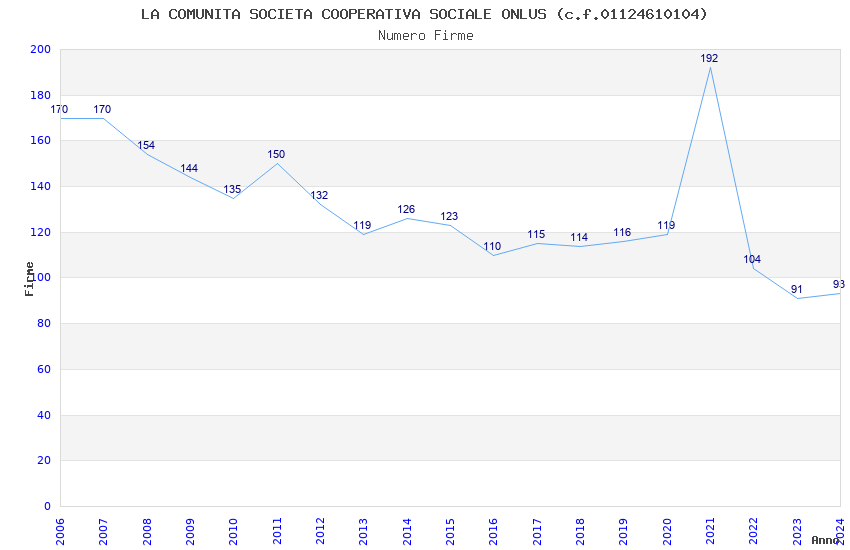Click the x-axis year 2022
850x550 pixels.
point(754,531)
